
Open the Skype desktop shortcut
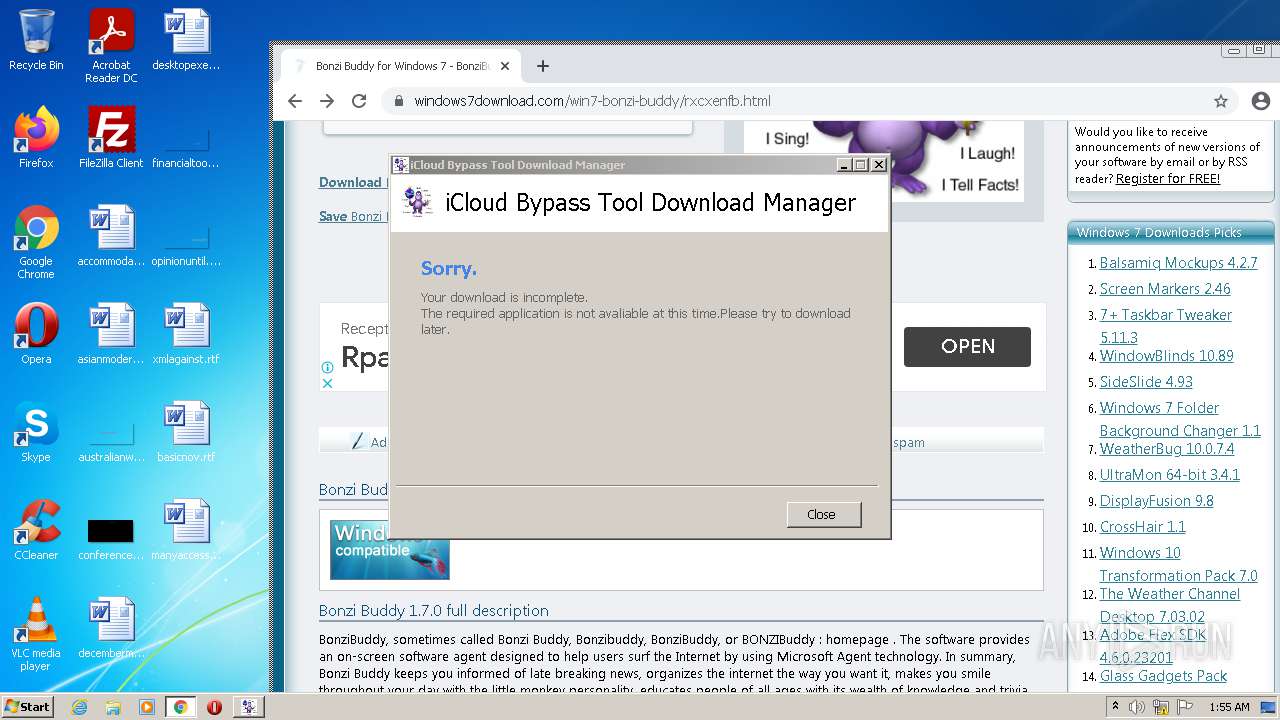(36, 432)
